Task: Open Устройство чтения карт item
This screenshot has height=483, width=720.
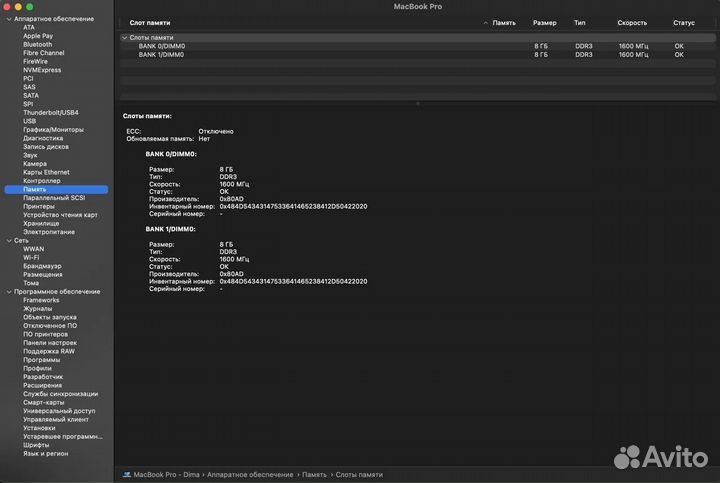Action: (x=60, y=215)
